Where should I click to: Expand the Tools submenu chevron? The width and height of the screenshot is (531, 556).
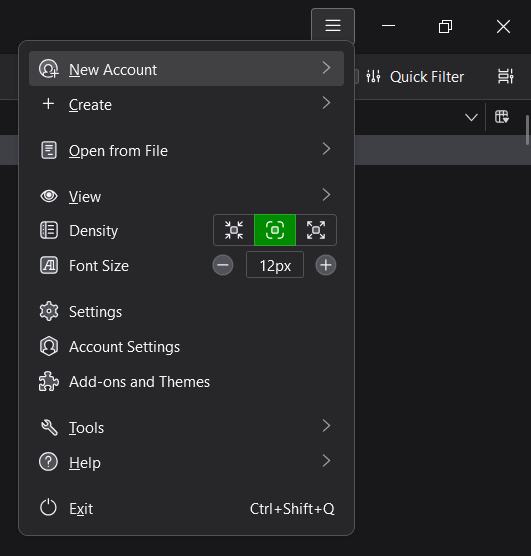point(326,426)
